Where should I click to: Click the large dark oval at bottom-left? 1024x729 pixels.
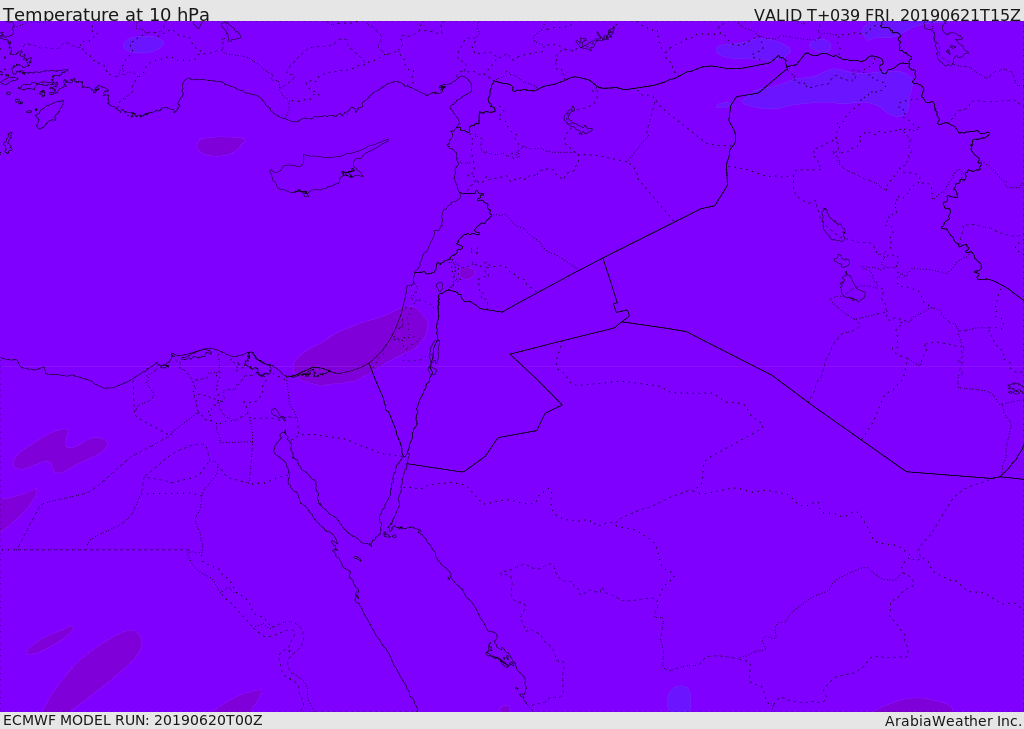pos(95,670)
